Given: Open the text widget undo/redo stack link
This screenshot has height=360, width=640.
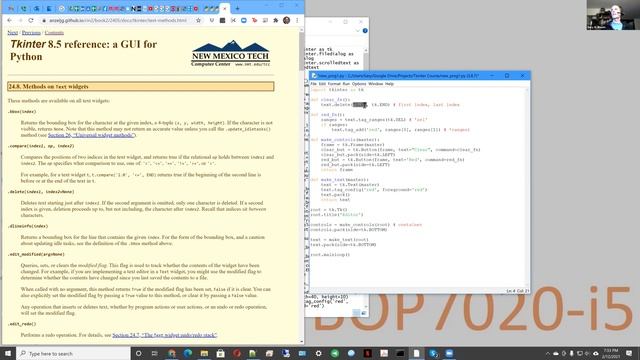Looking at the screenshot, I should pos(164,335).
